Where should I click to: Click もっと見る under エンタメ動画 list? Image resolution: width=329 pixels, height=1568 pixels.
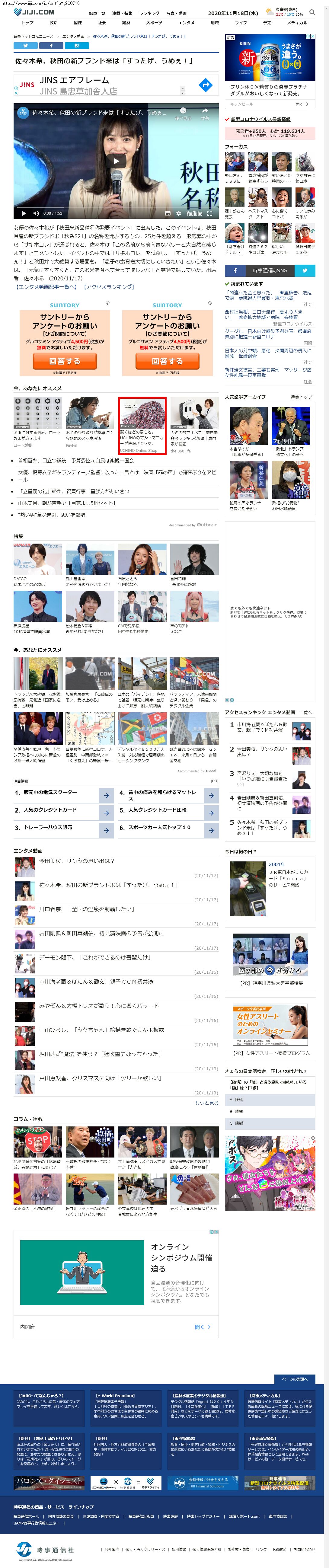[x=206, y=1102]
